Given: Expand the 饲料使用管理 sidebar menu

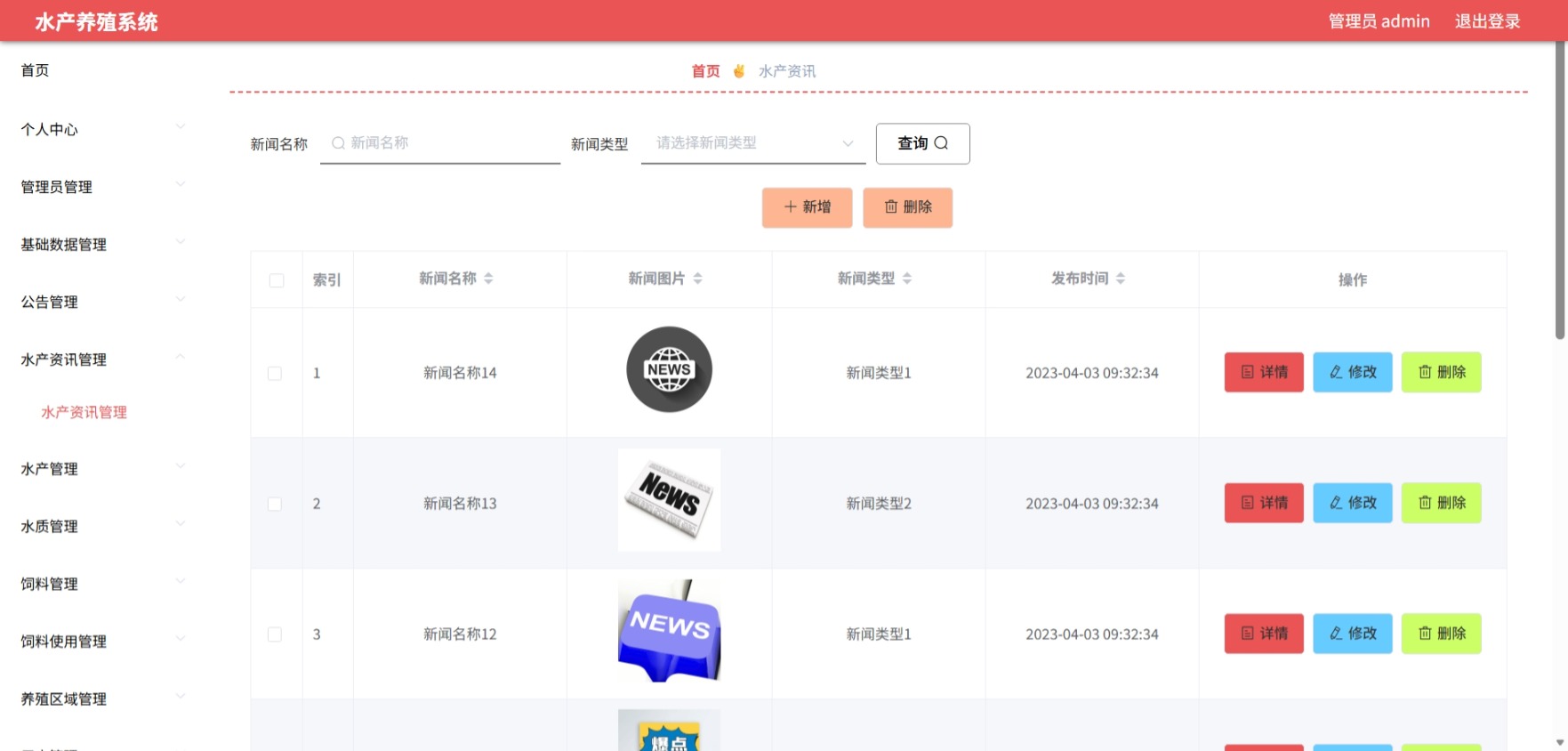Looking at the screenshot, I should [103, 642].
